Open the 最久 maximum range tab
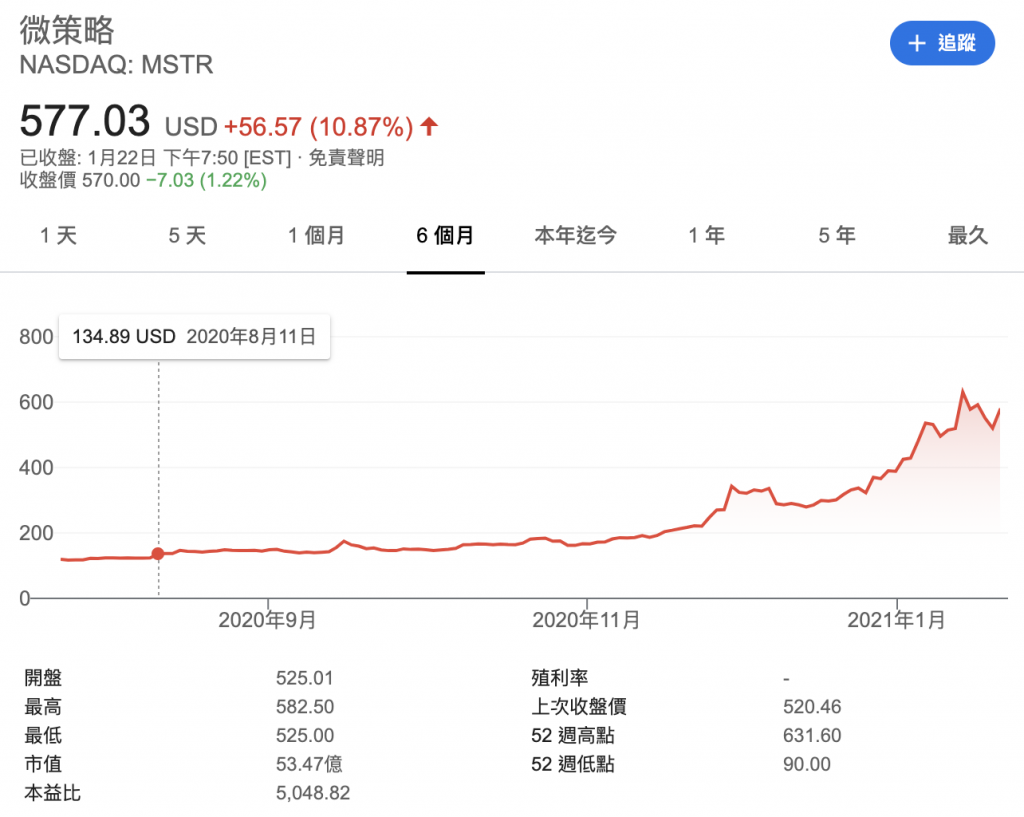The height and width of the screenshot is (817, 1024). (x=968, y=235)
